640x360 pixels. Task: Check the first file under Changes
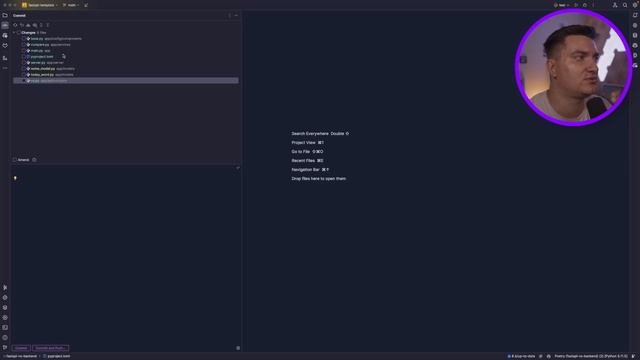pyautogui.click(x=24, y=39)
